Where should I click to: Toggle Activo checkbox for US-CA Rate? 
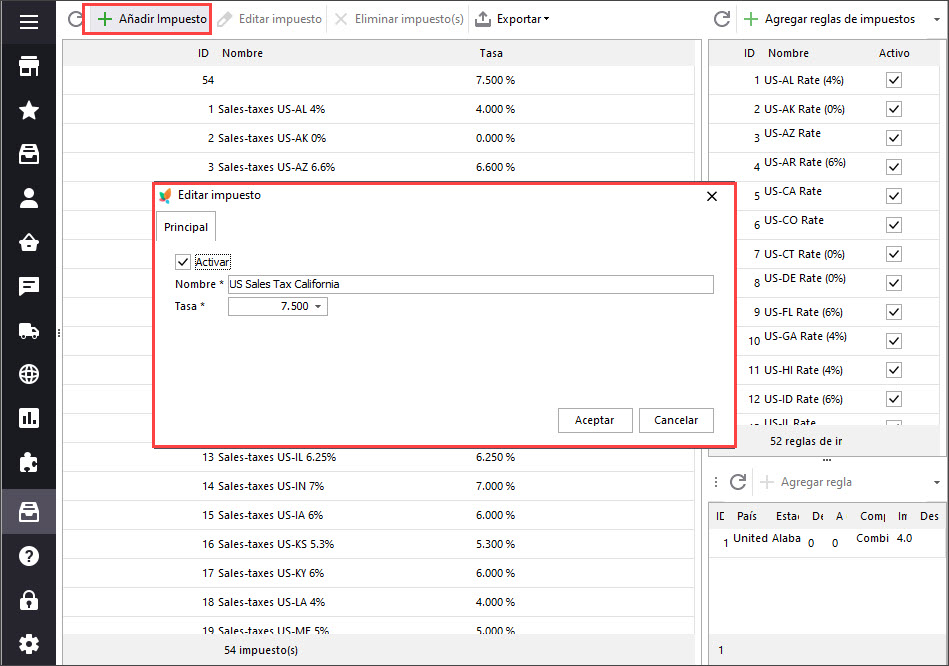pos(894,196)
